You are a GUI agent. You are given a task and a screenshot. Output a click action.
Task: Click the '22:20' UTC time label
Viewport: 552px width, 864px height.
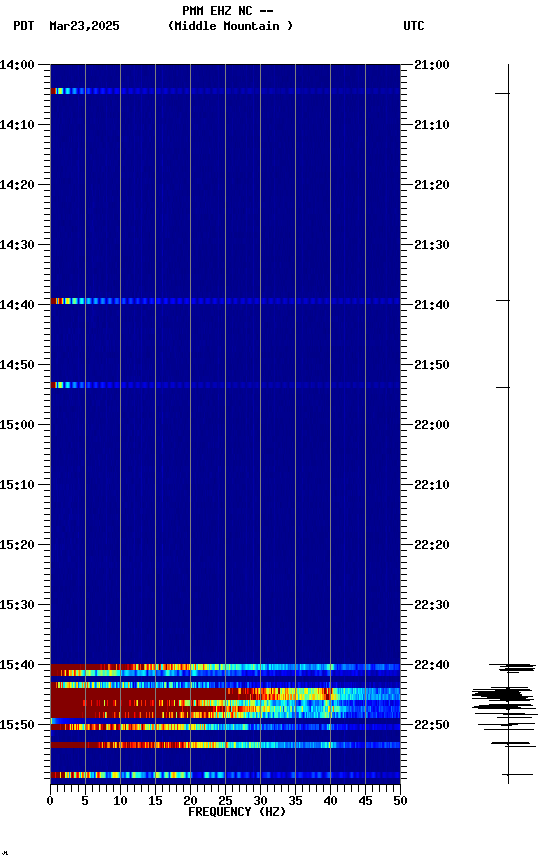click(432, 545)
